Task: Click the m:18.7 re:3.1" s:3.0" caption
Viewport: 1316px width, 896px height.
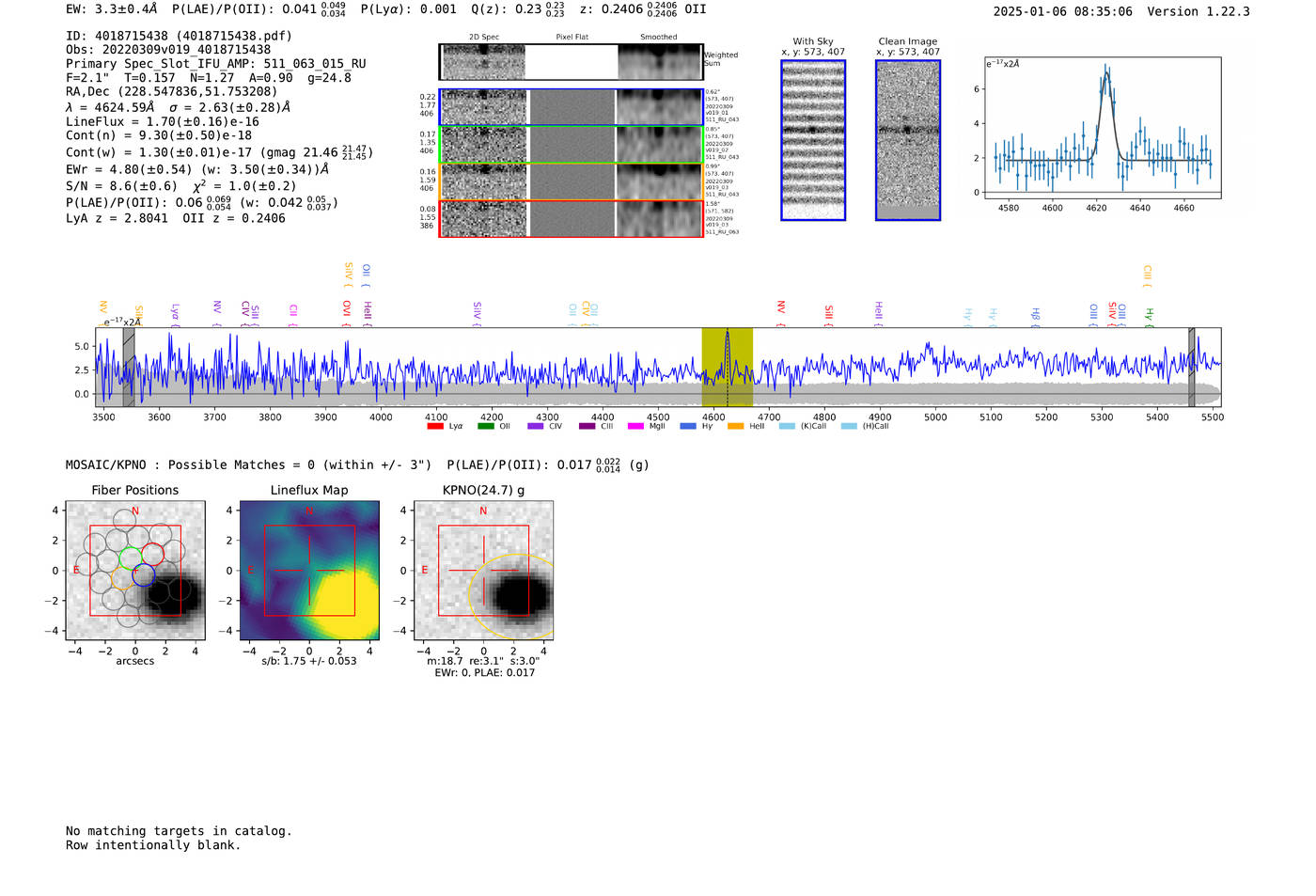Action: click(484, 661)
